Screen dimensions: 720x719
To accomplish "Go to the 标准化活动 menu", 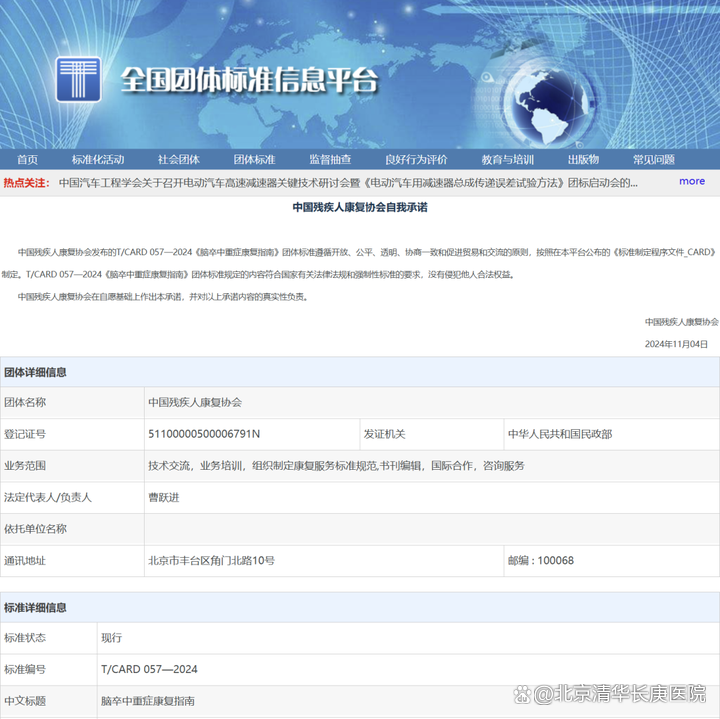I will (98, 160).
